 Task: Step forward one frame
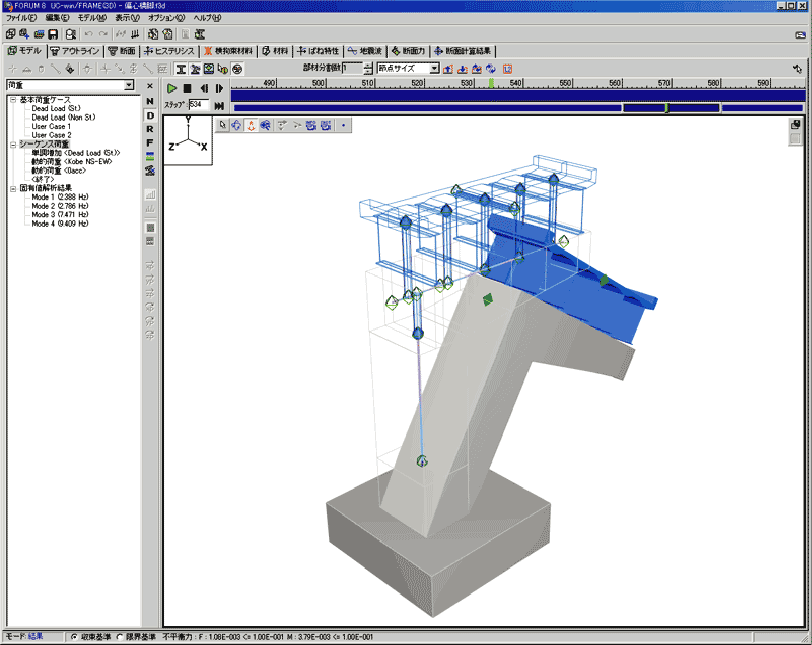(219, 88)
